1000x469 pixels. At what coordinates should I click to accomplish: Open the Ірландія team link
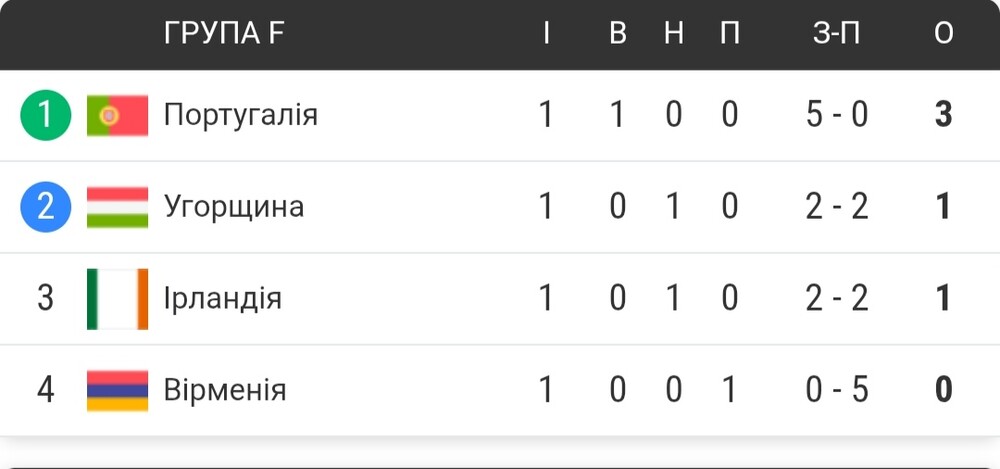click(223, 299)
